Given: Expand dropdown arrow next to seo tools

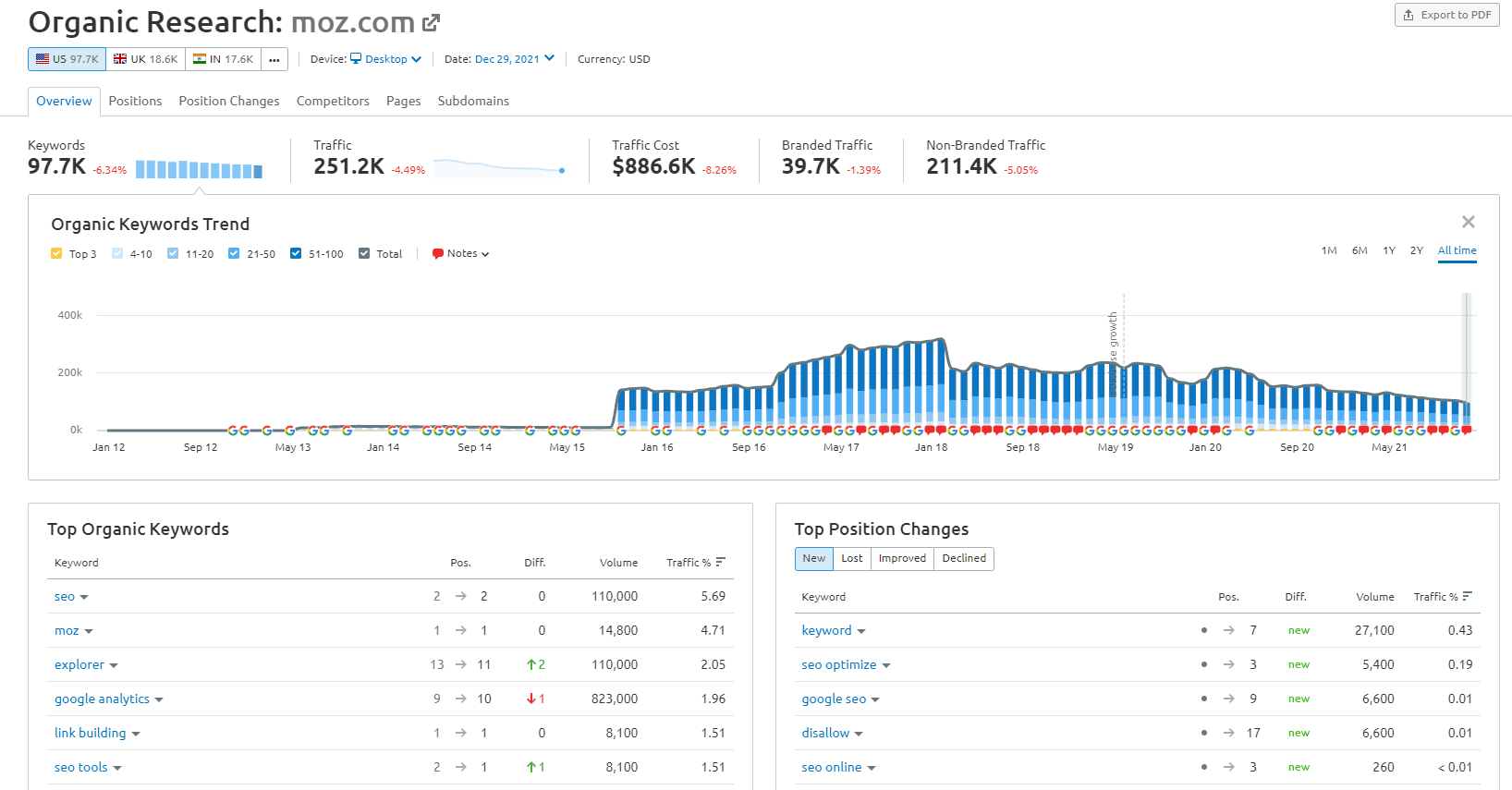Looking at the screenshot, I should [x=117, y=769].
